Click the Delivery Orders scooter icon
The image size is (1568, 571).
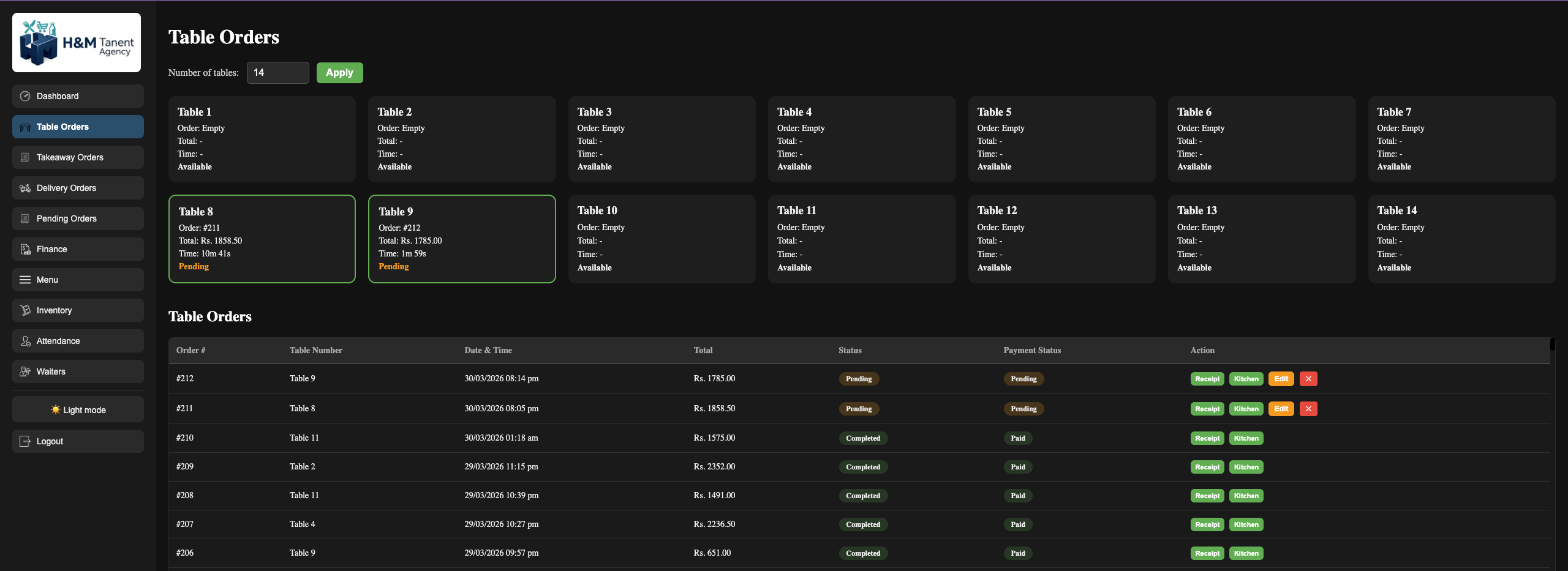(x=25, y=188)
